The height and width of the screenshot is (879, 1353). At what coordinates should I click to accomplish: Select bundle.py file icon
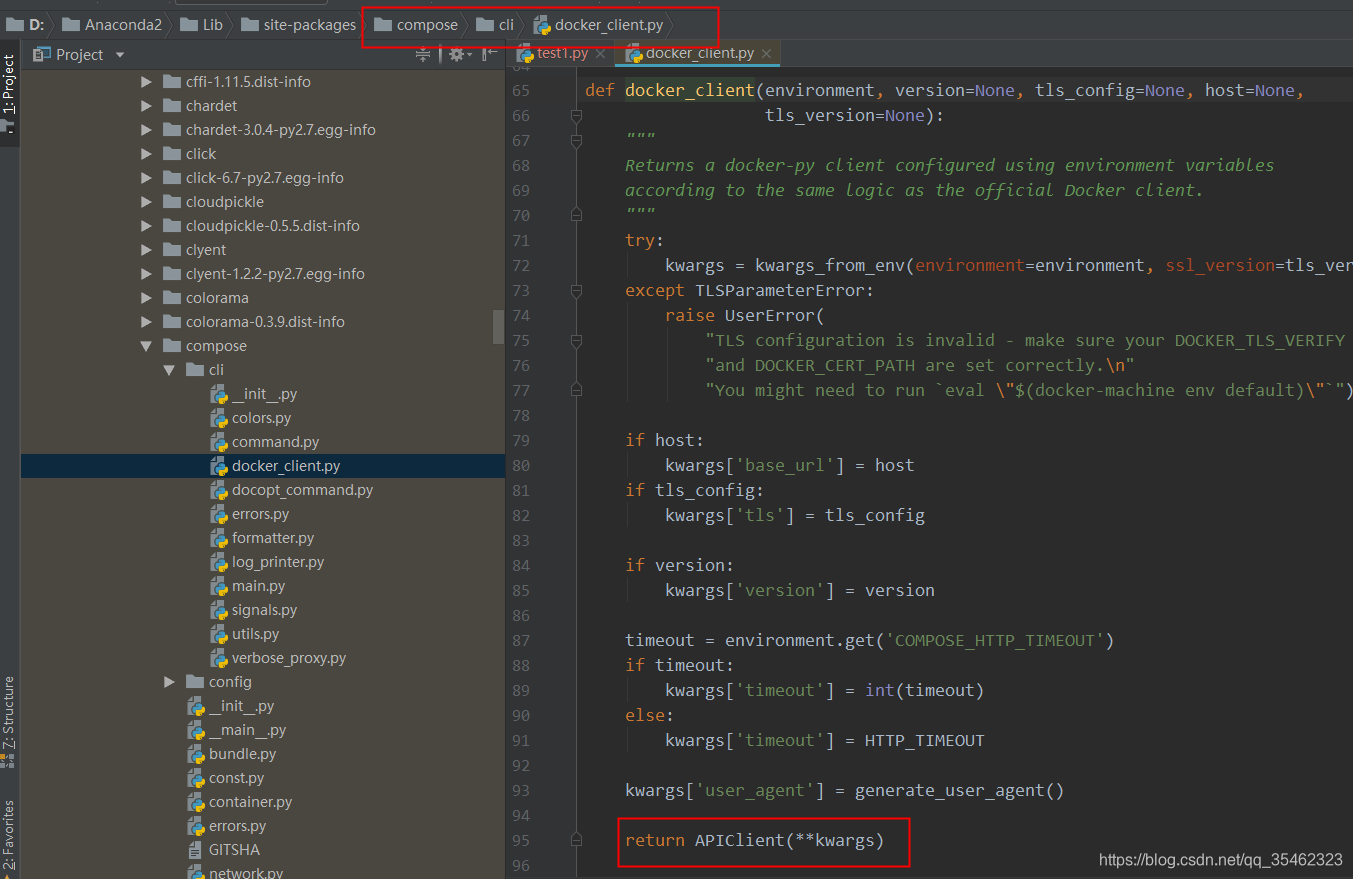click(x=196, y=754)
